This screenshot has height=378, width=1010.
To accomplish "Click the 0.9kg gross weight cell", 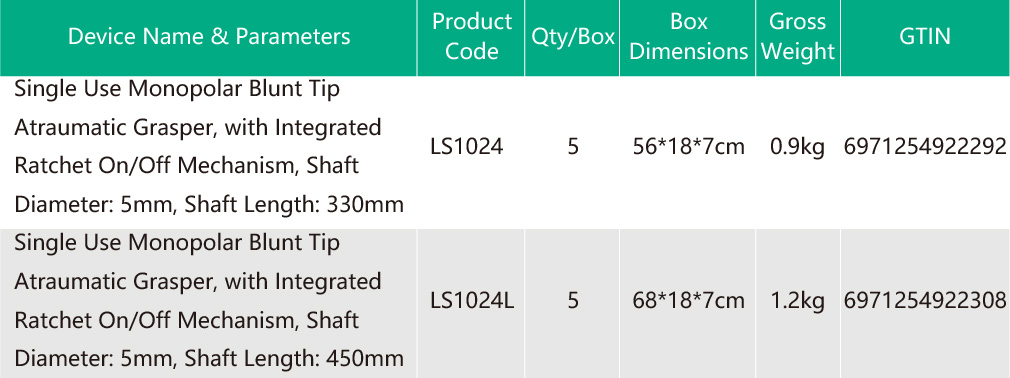I will click(797, 147).
